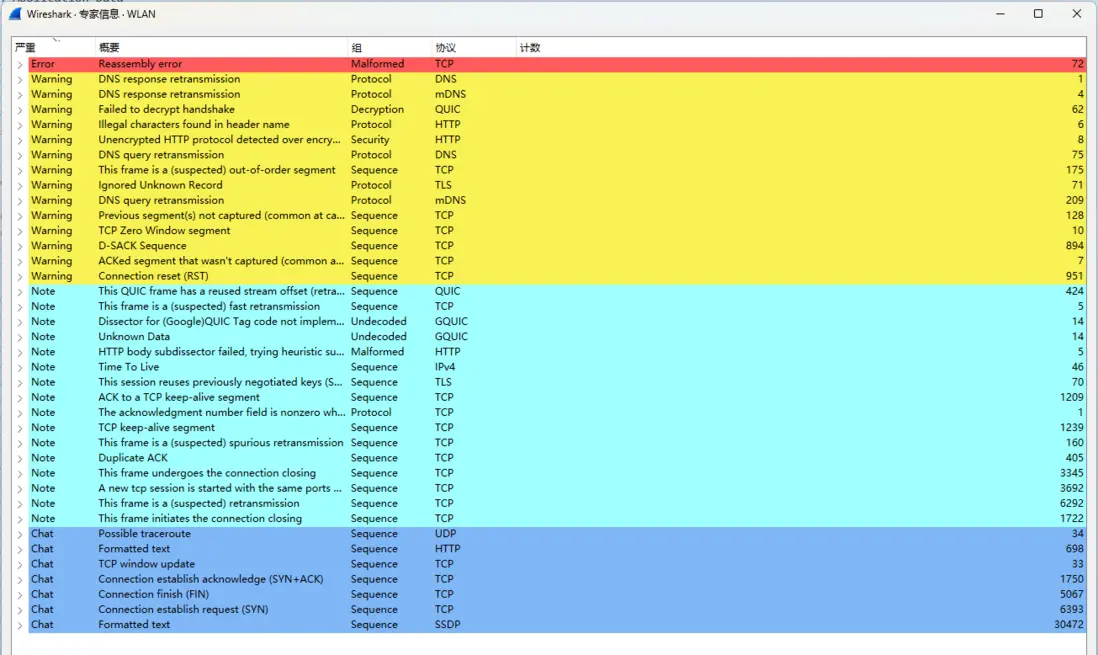
Task: Expand the TCP keep-alive segment note
Action: point(20,427)
